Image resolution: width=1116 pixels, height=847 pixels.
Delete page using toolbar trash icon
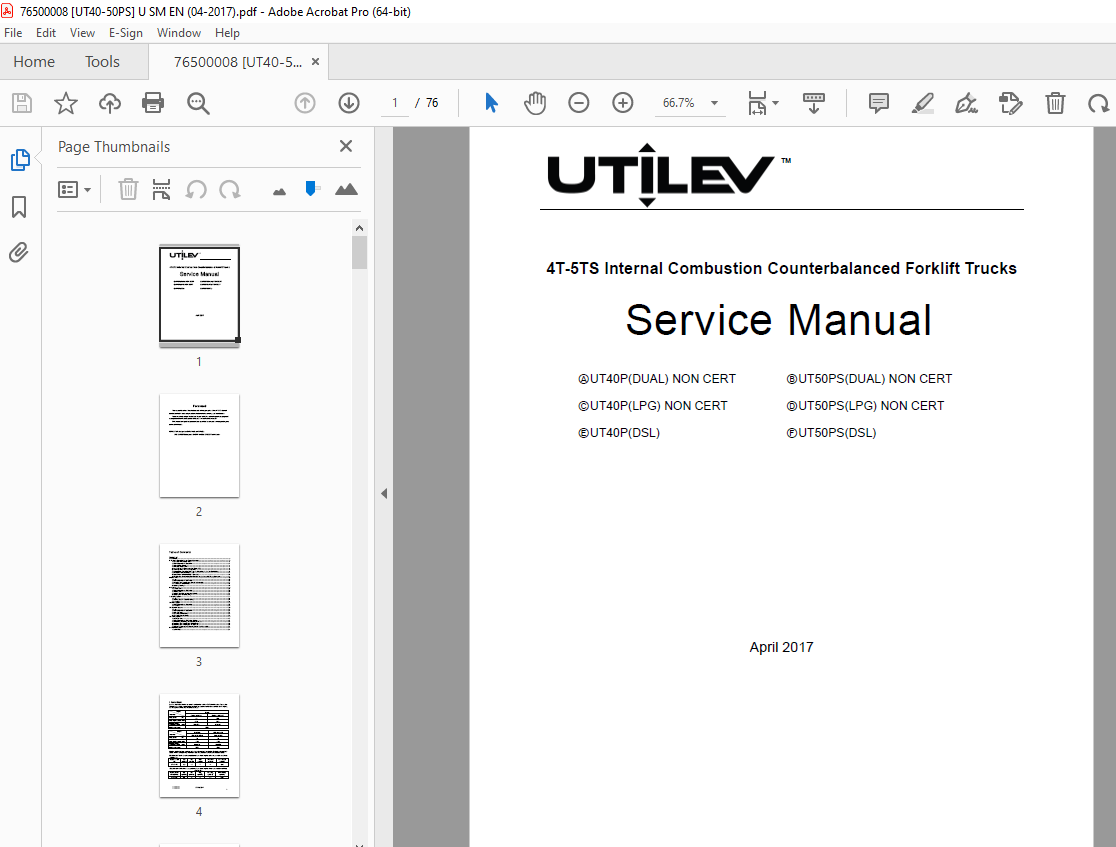click(x=1055, y=103)
